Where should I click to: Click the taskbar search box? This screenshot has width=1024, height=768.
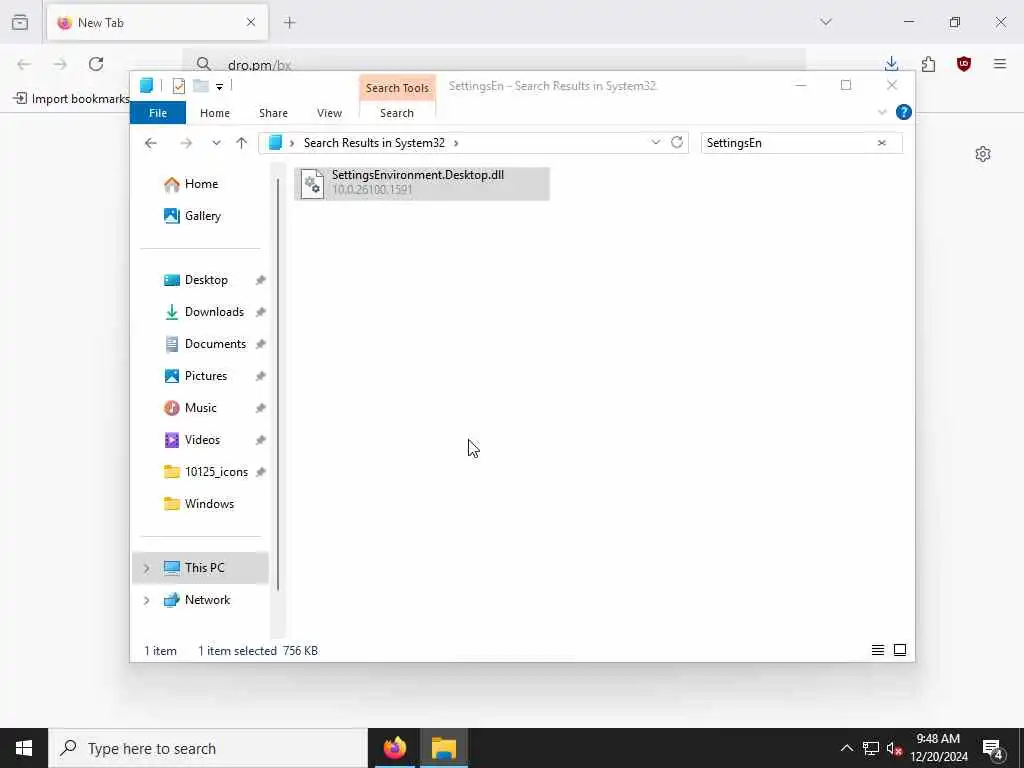point(208,748)
